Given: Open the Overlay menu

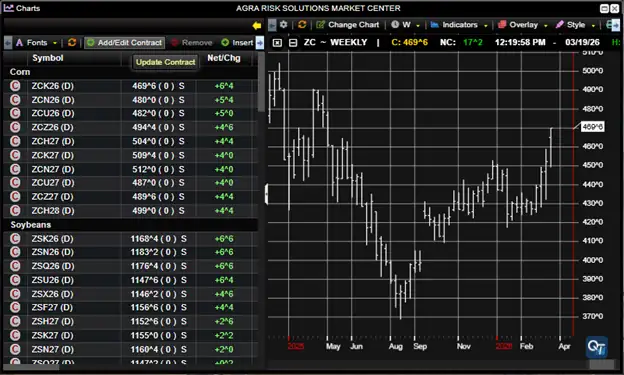Looking at the screenshot, I should [x=523, y=25].
